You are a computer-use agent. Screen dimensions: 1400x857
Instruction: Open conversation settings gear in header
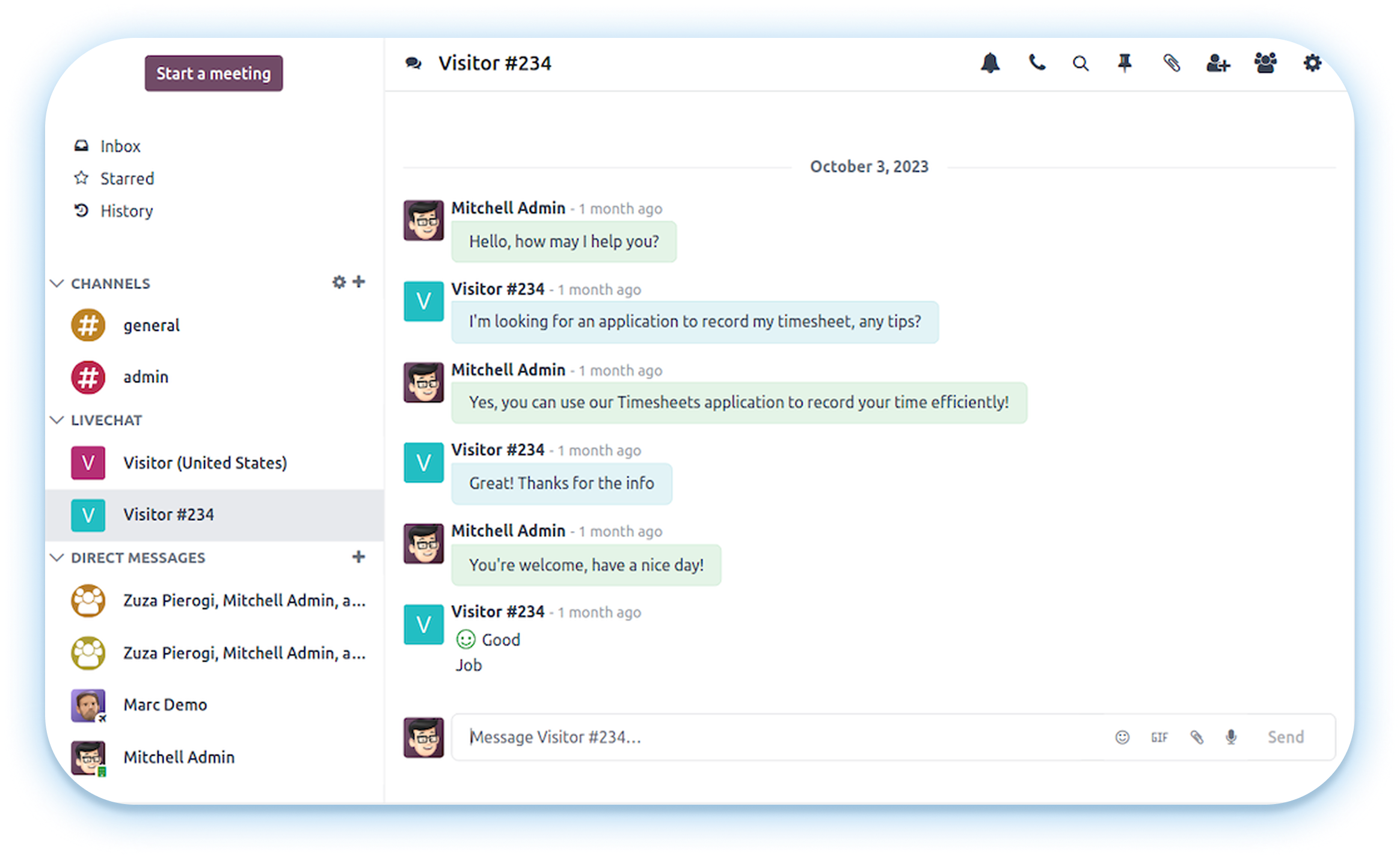(x=1312, y=63)
